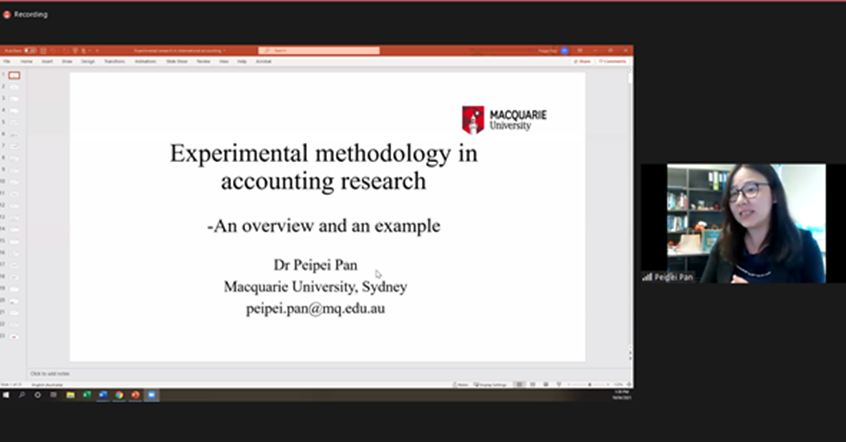Viewport: 846px width, 443px height.
Task: Click the Share button in PowerPoint
Action: (582, 61)
